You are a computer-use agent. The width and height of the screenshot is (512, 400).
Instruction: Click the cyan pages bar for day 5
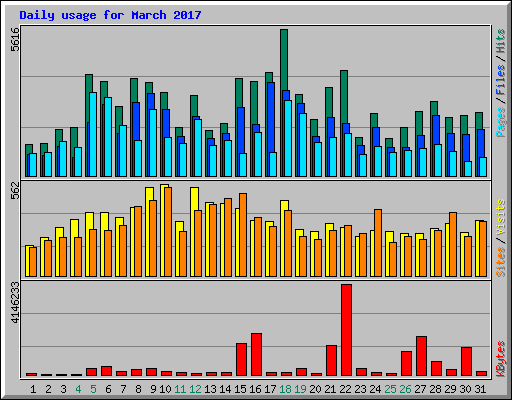93,134
